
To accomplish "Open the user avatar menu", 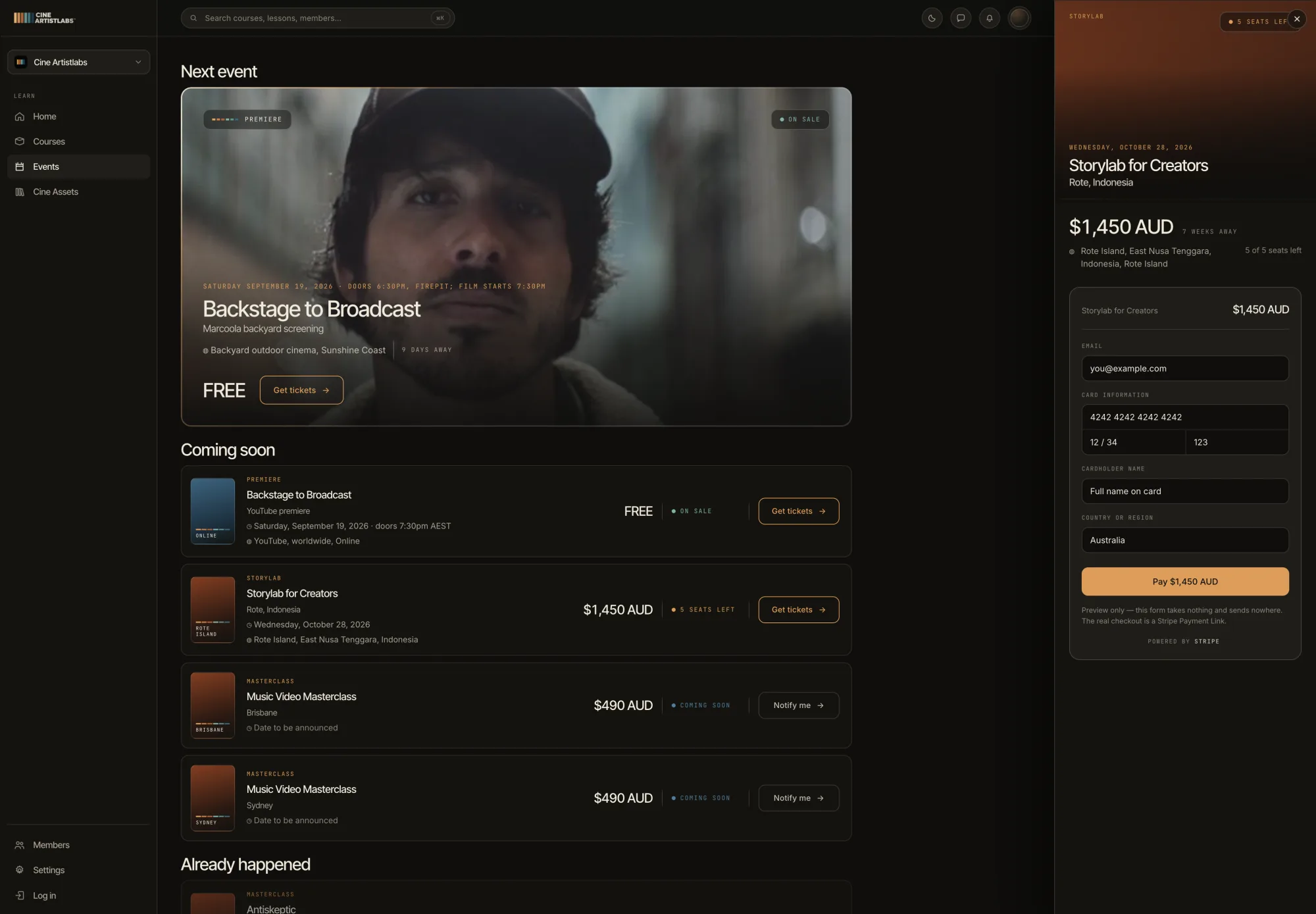I will point(1019,18).
